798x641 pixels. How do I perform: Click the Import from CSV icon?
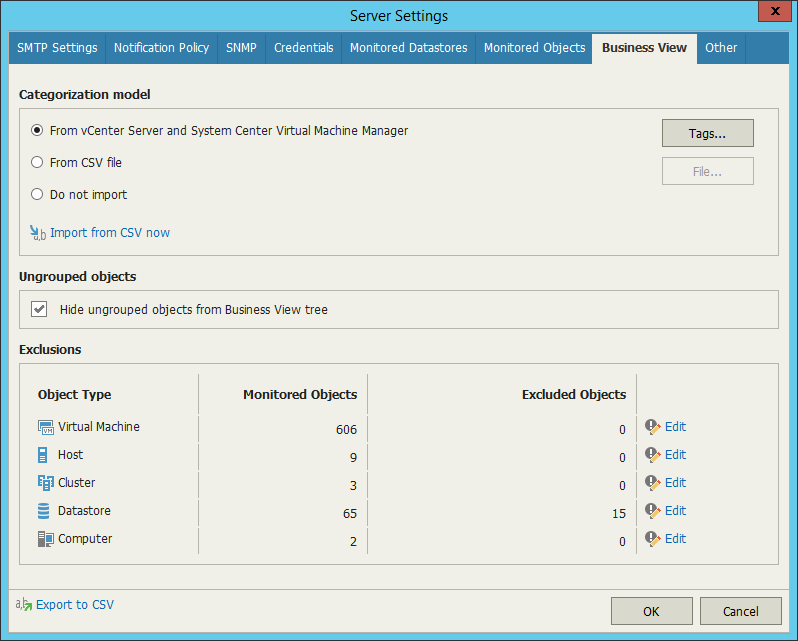click(x=38, y=233)
